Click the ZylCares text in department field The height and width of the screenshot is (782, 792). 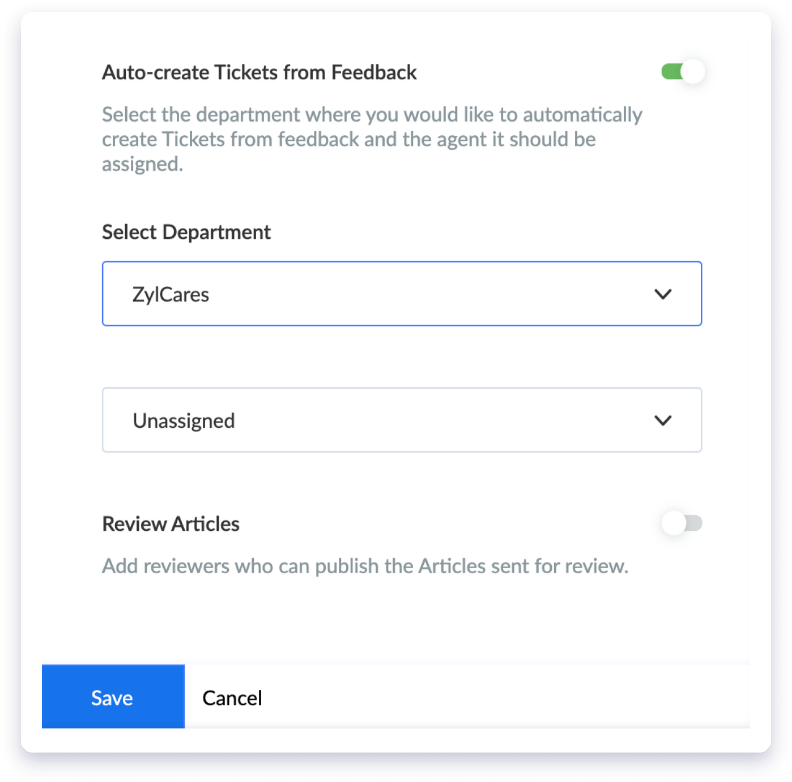click(170, 295)
